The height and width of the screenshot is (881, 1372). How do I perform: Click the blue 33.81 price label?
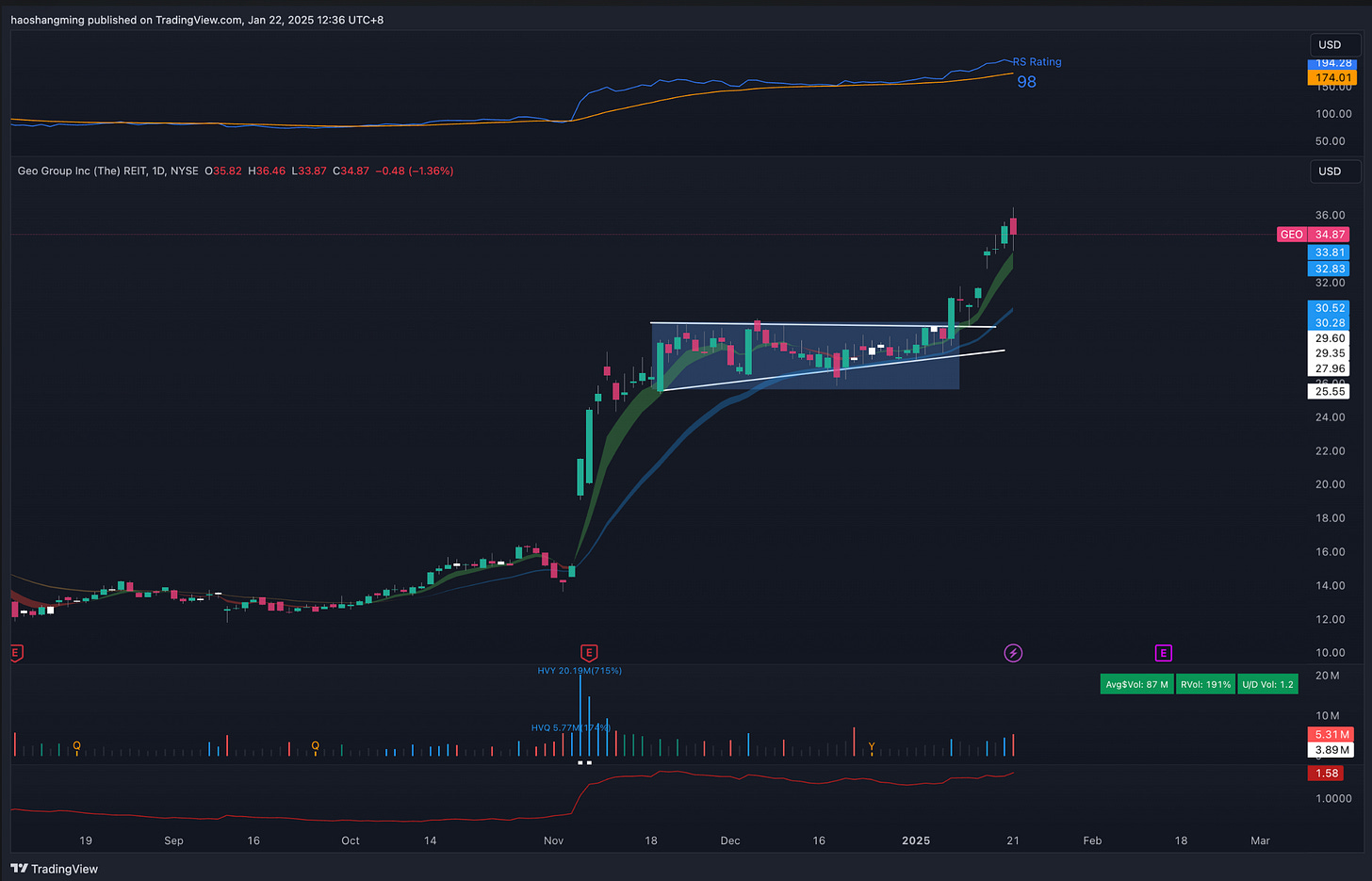click(x=1331, y=253)
